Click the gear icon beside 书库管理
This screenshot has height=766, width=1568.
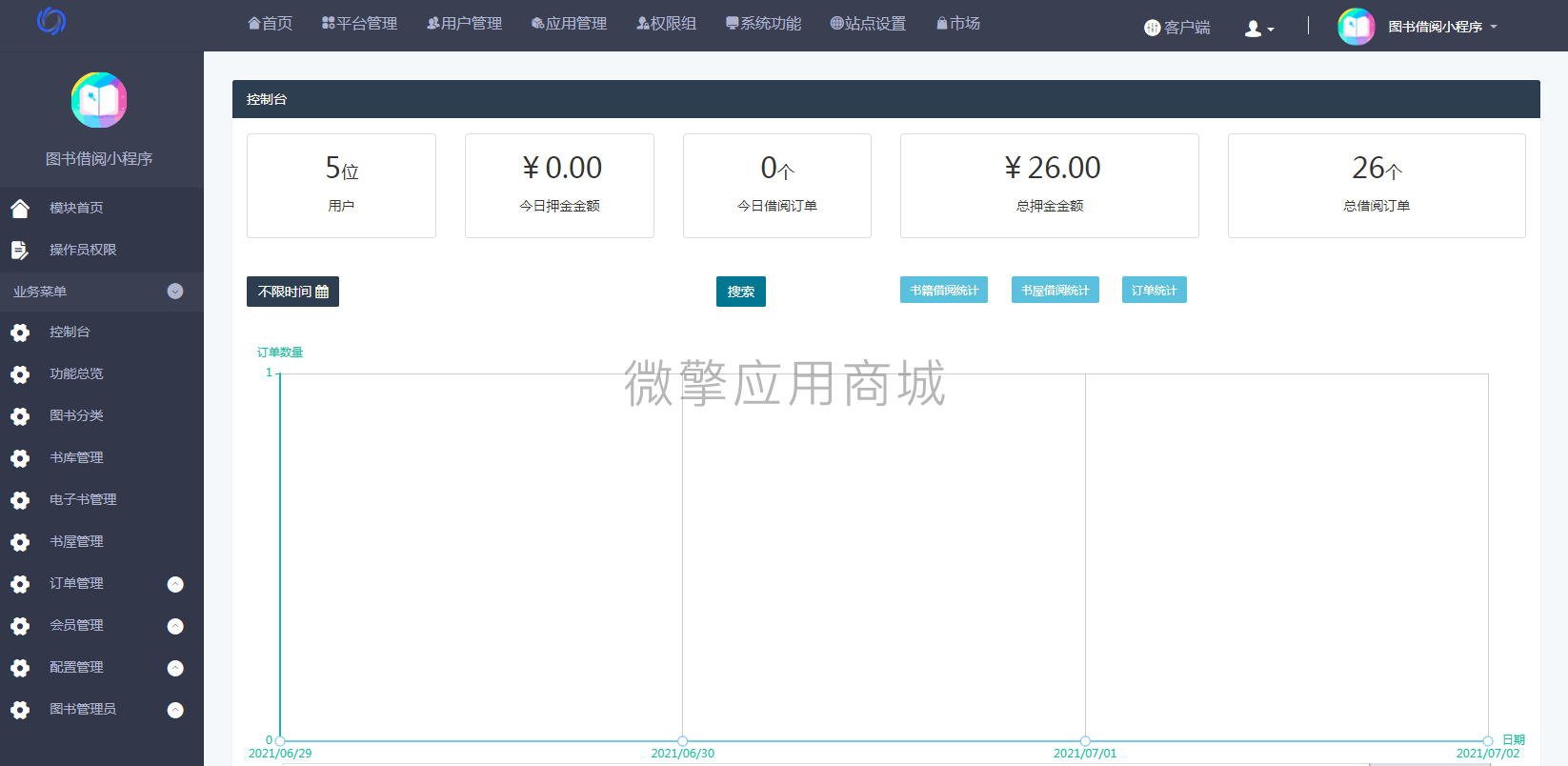pyautogui.click(x=20, y=458)
